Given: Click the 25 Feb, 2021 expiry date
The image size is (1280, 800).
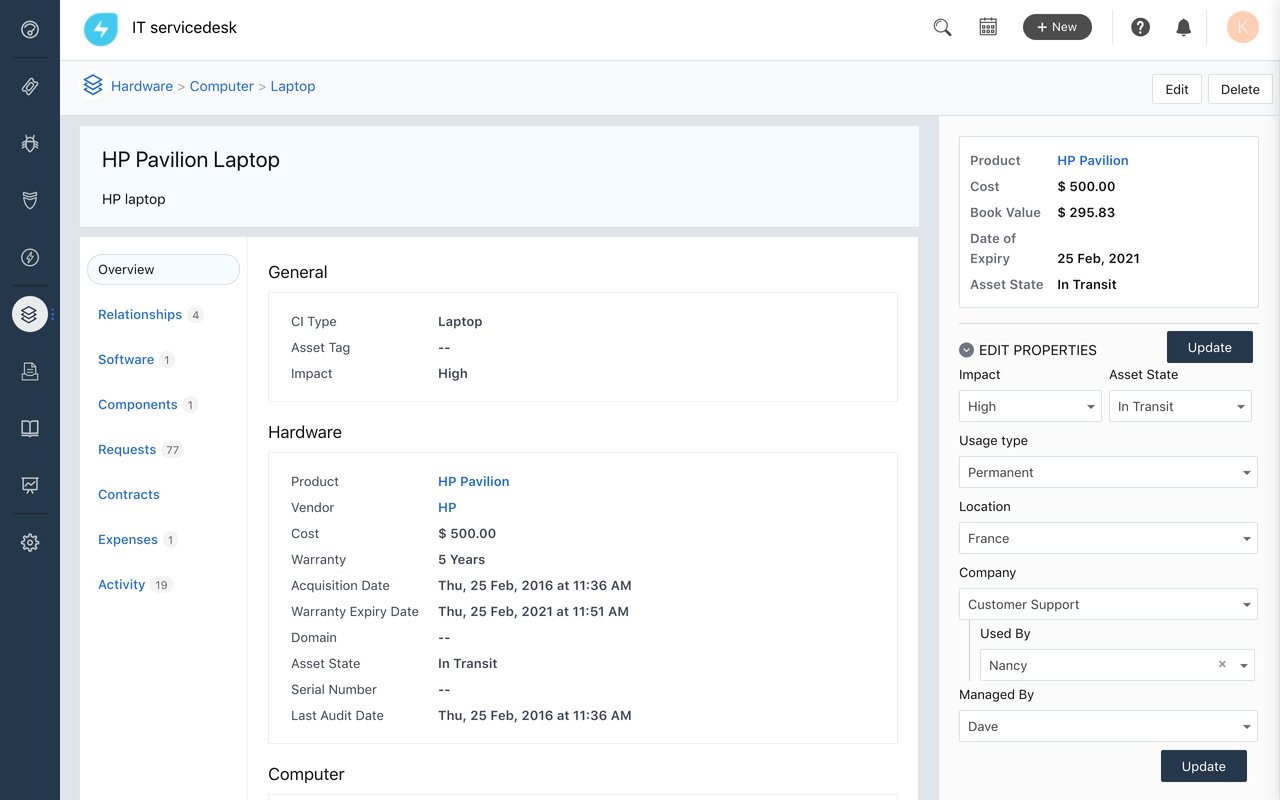Looking at the screenshot, I should pyautogui.click(x=1098, y=258).
